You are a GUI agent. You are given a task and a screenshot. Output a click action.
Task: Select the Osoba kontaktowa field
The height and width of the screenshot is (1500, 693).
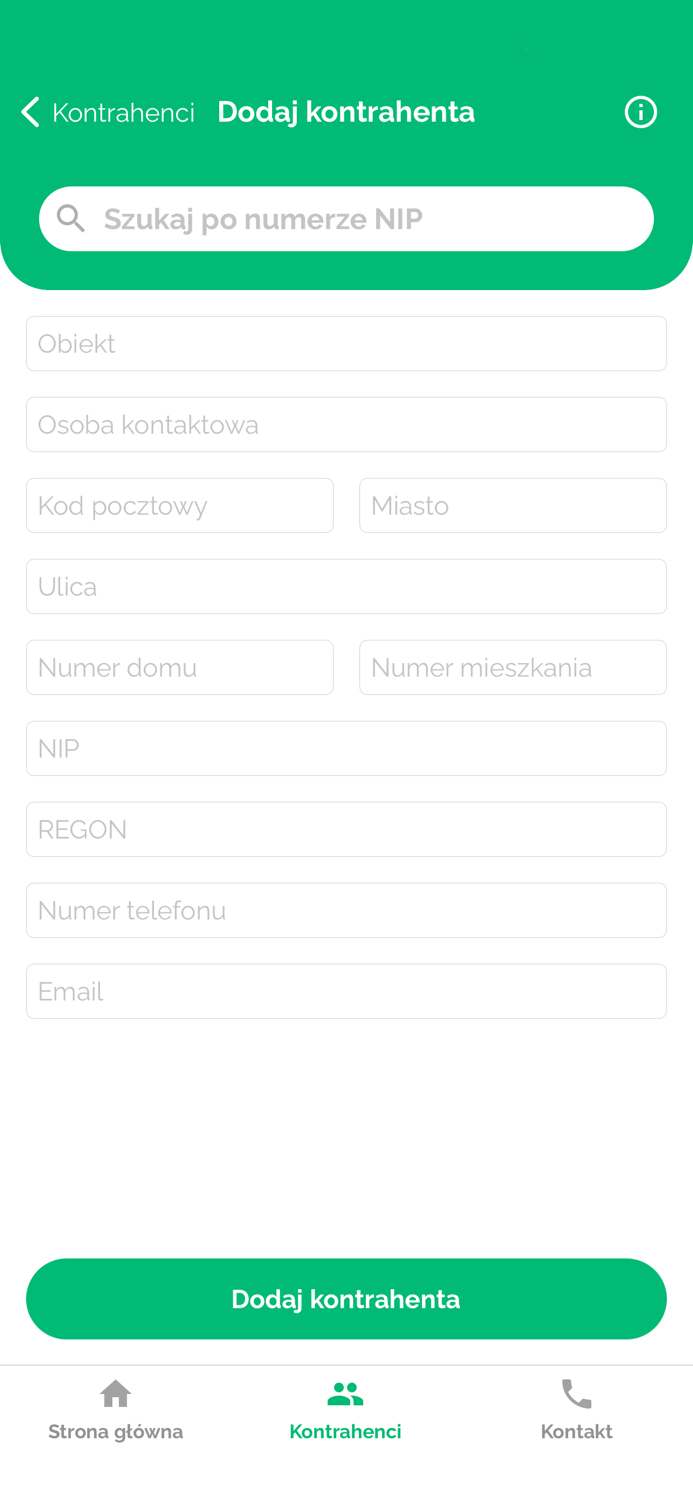347,424
